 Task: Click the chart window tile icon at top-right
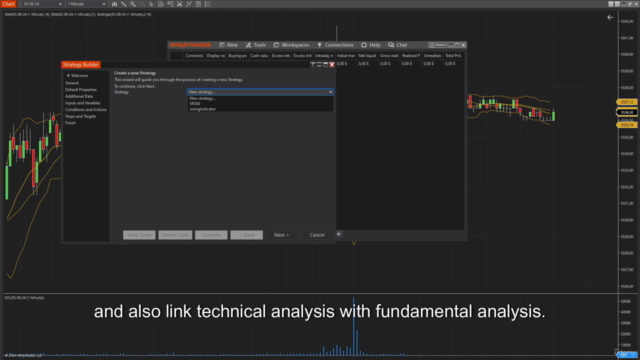(x=611, y=4)
